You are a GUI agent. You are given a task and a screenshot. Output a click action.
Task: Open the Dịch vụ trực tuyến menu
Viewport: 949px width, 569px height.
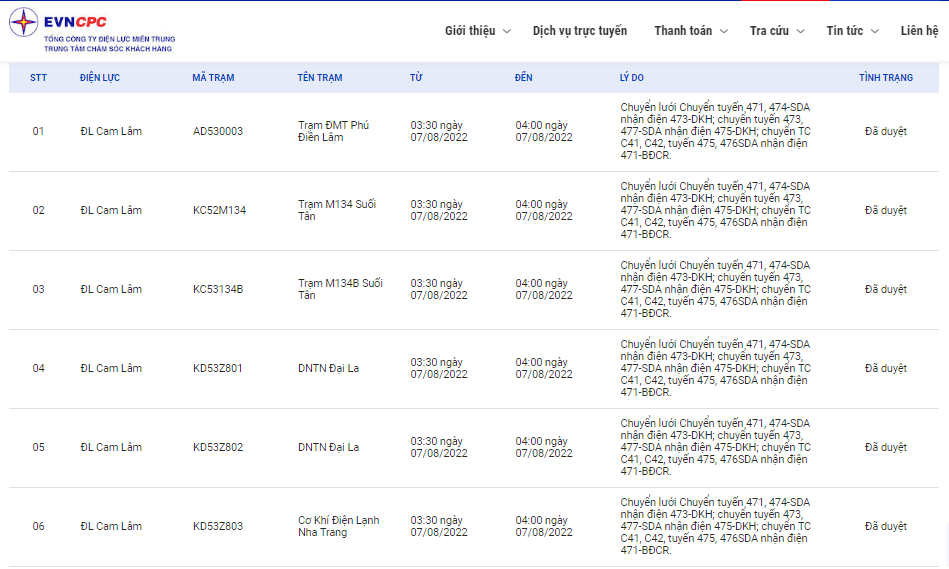[x=580, y=31]
